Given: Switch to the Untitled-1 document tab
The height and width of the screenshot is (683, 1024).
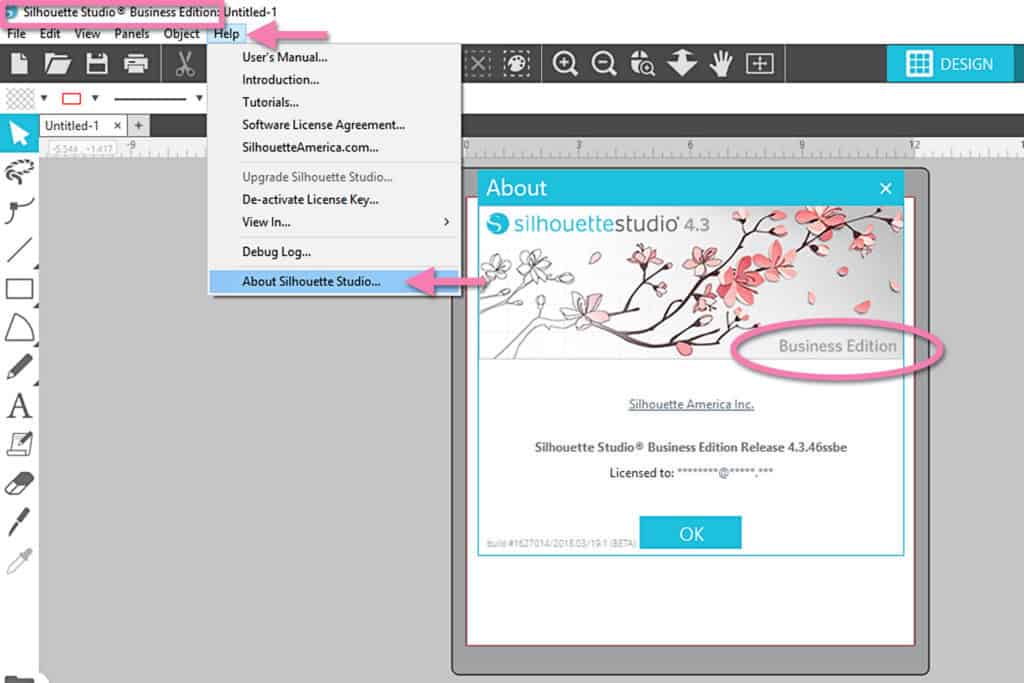Looking at the screenshot, I should (72, 125).
